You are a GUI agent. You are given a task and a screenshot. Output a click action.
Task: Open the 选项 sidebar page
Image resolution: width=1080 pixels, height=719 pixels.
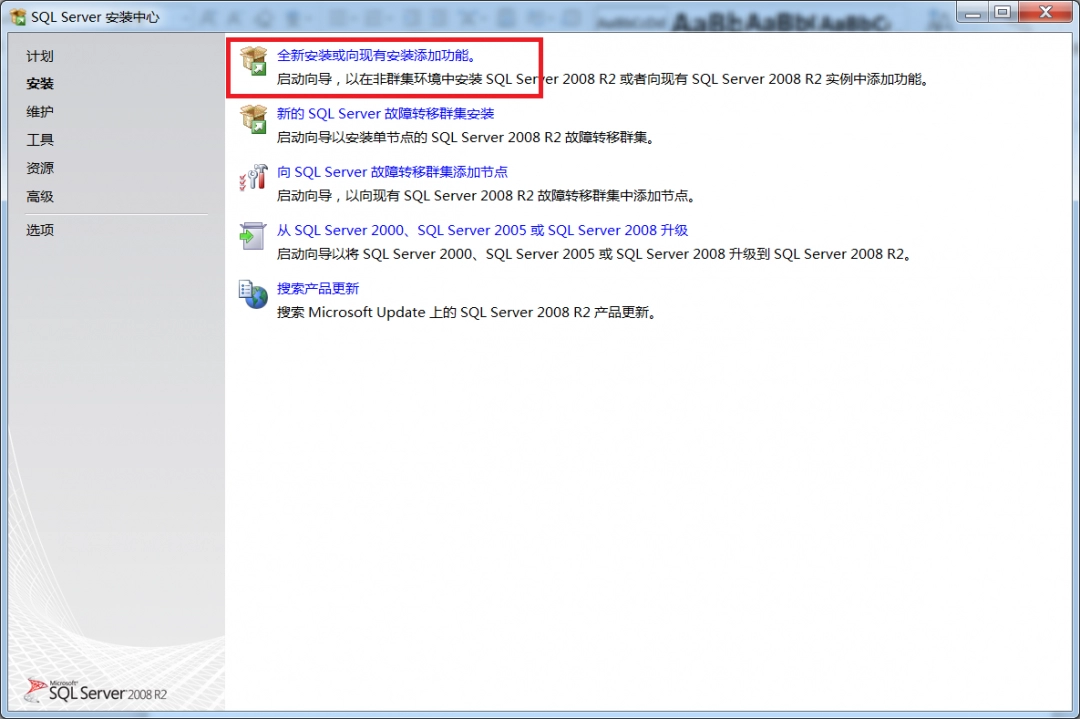click(x=40, y=230)
